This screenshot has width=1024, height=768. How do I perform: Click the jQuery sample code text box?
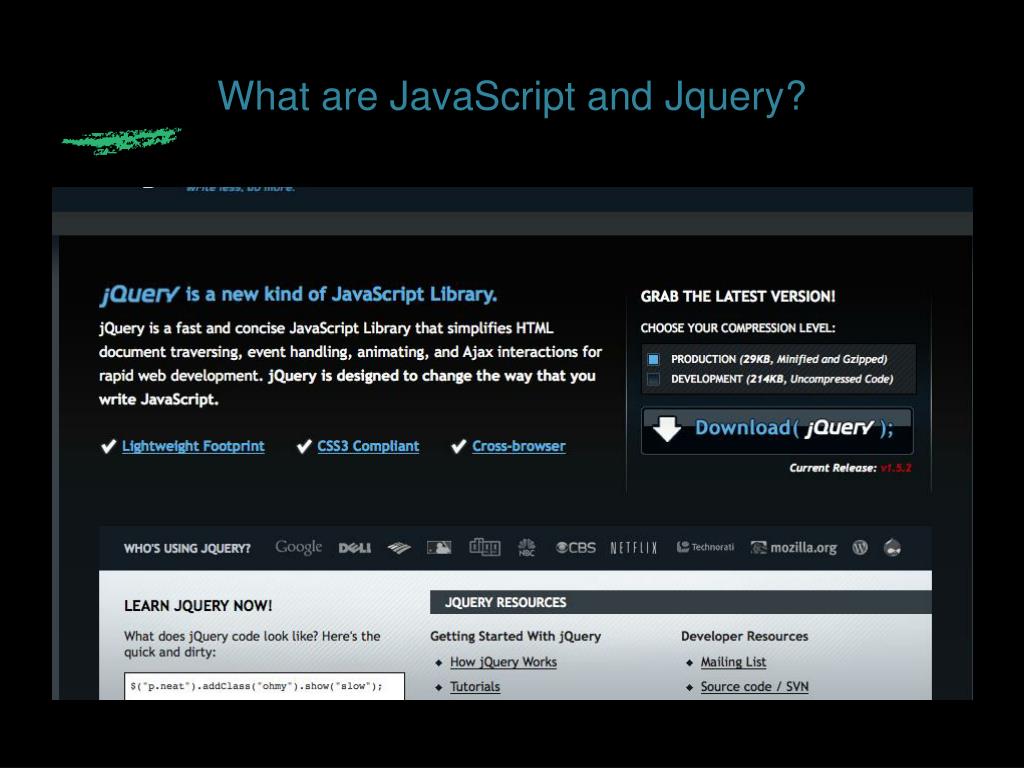tap(265, 686)
